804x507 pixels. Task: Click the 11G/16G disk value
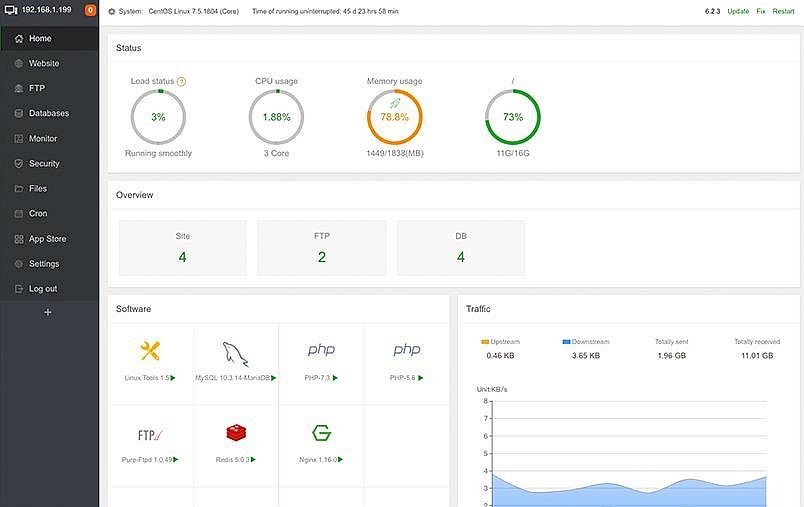(x=513, y=153)
